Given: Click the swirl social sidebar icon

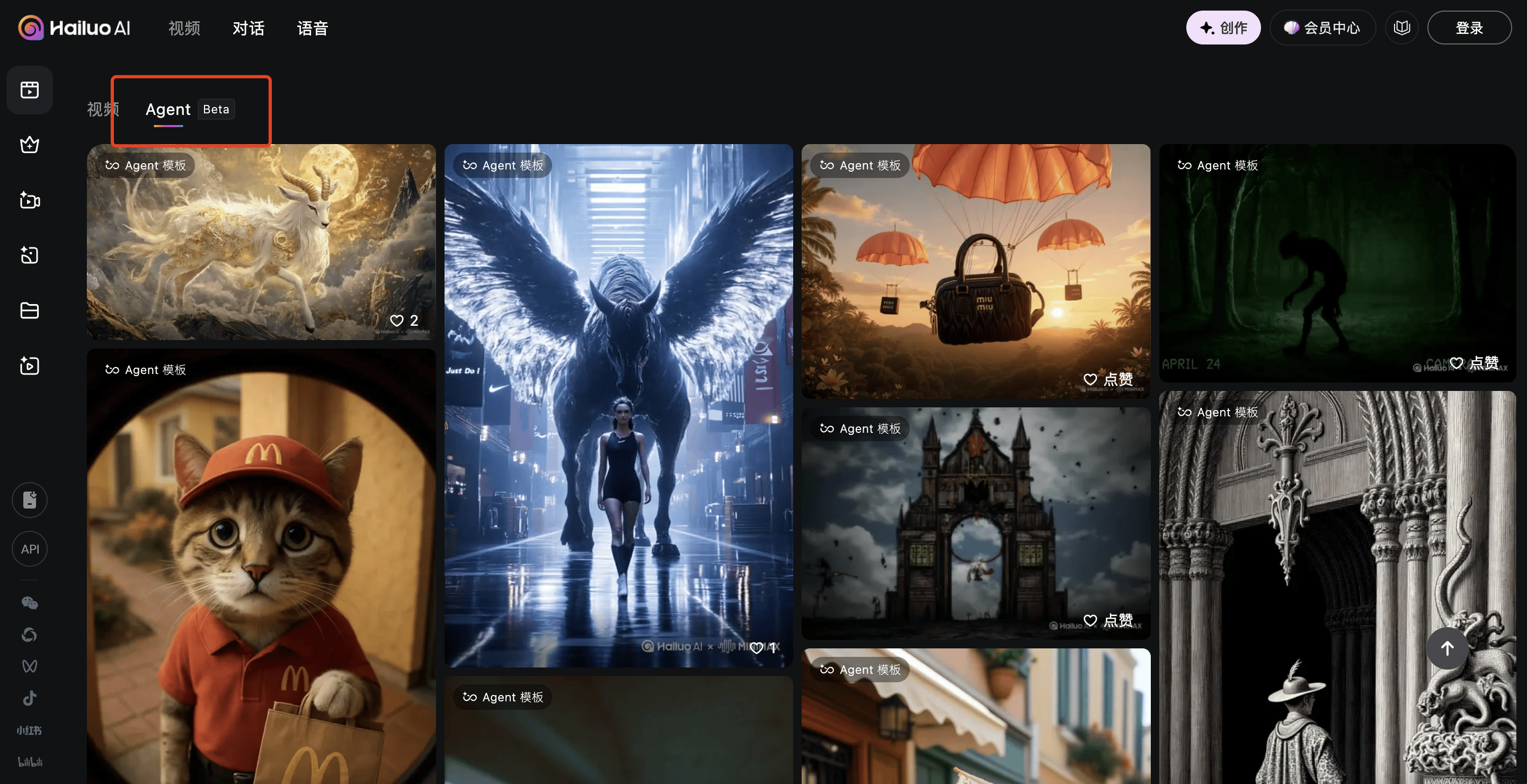Looking at the screenshot, I should pos(30,635).
